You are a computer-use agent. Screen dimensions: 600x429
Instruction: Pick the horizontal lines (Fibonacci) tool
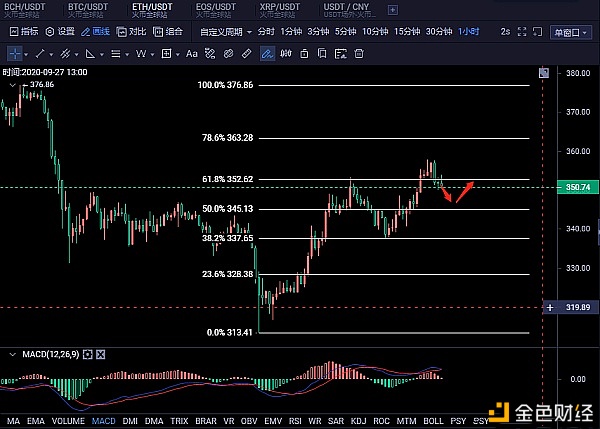point(116,54)
